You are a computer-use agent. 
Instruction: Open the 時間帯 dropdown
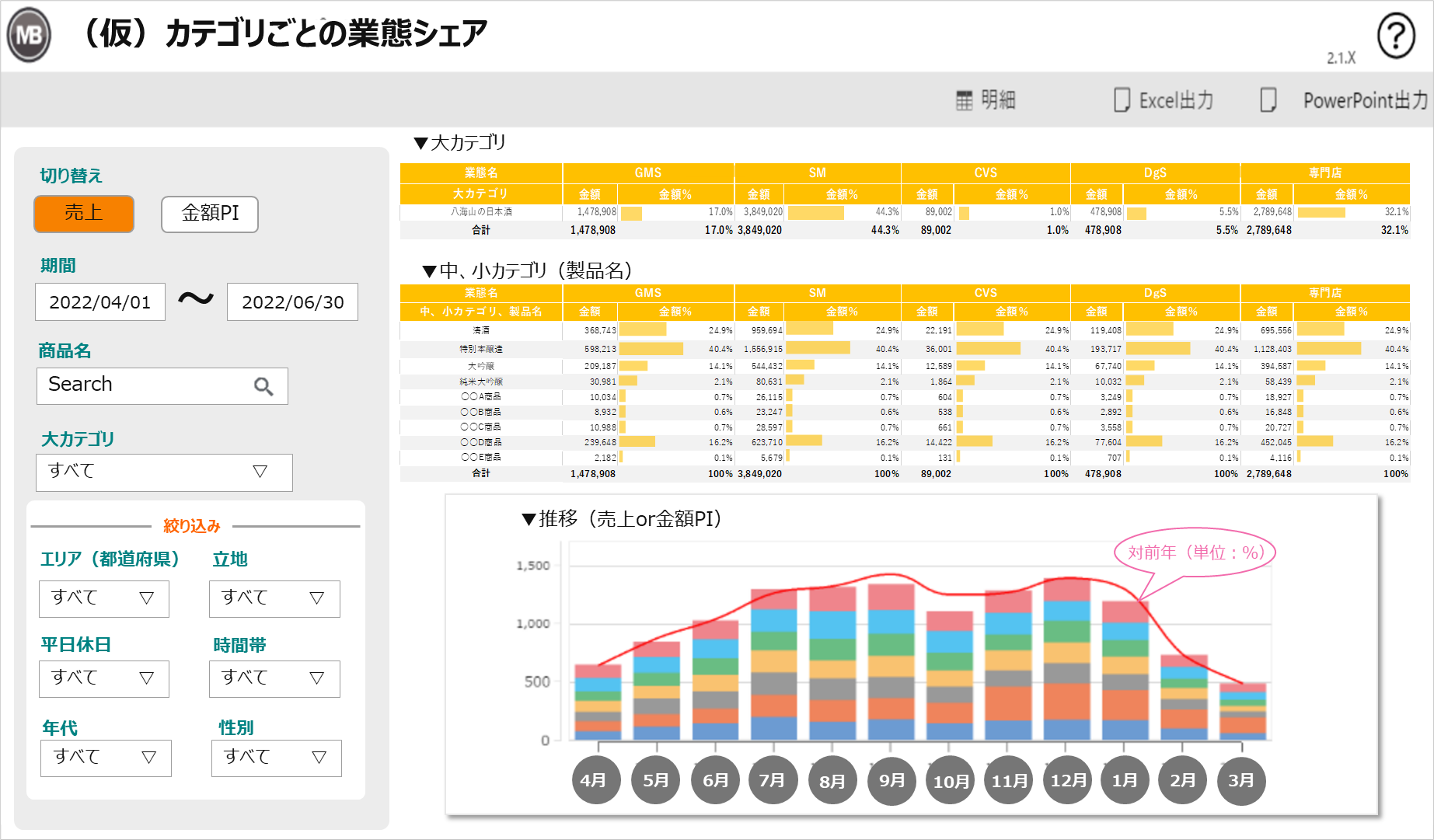point(274,678)
